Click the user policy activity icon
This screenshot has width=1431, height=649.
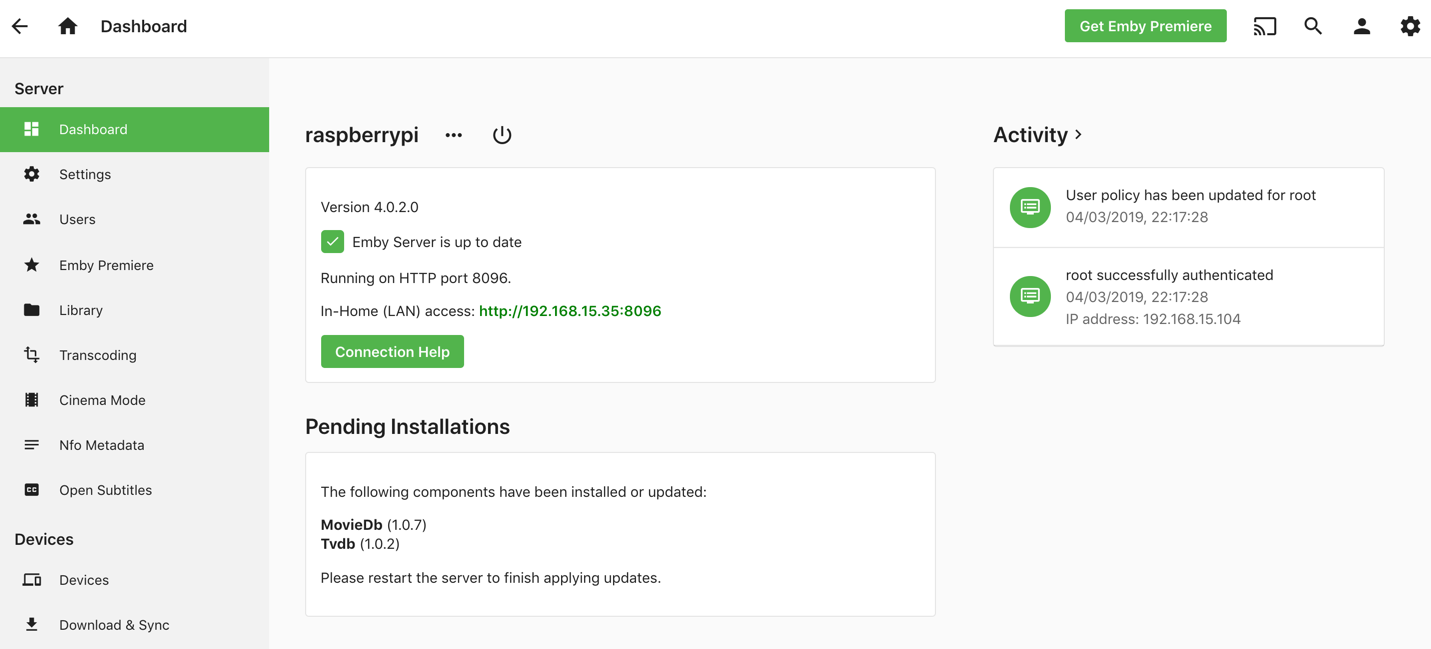click(x=1030, y=207)
